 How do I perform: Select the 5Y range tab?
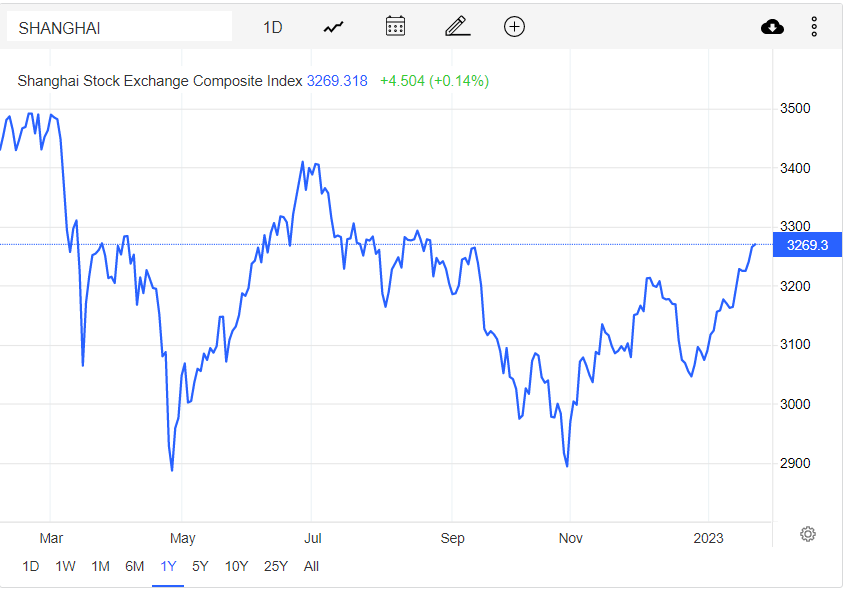200,566
